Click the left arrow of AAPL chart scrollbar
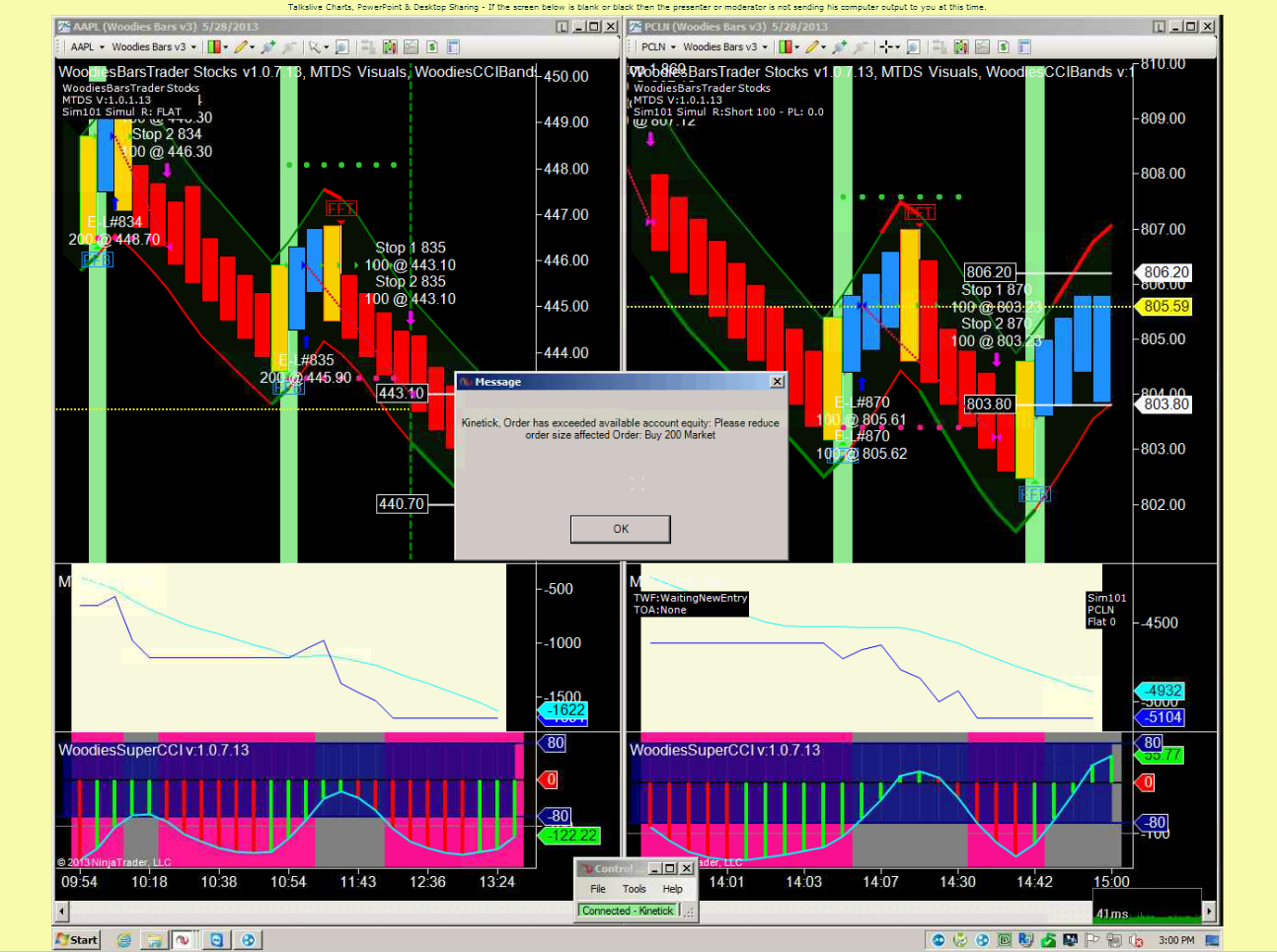 62,912
